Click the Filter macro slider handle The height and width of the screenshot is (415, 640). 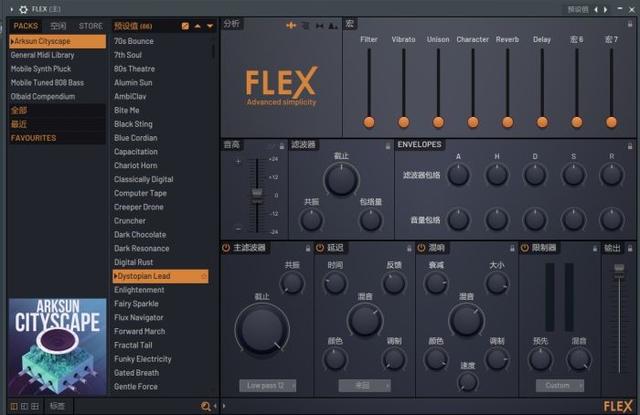(369, 122)
